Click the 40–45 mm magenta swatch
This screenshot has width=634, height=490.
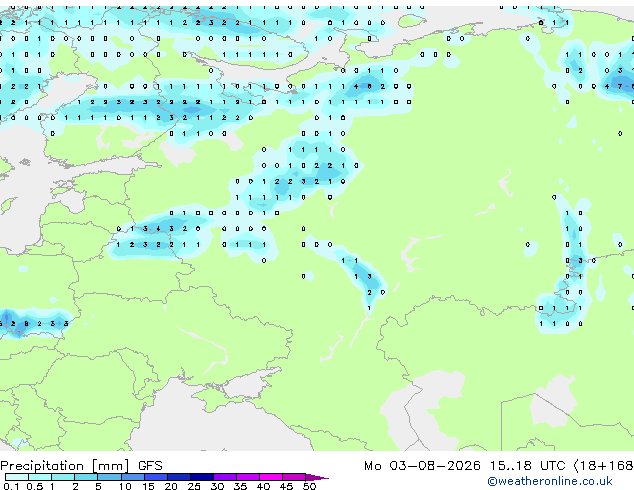tap(271, 477)
